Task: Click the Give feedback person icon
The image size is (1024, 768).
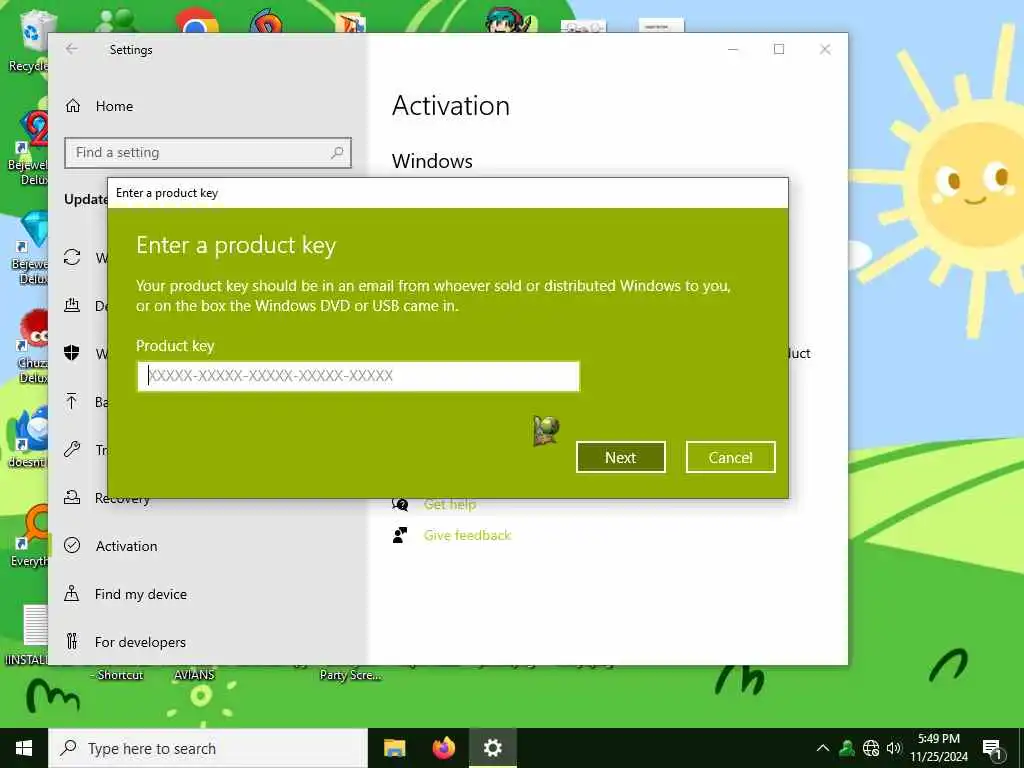Action: pos(400,536)
